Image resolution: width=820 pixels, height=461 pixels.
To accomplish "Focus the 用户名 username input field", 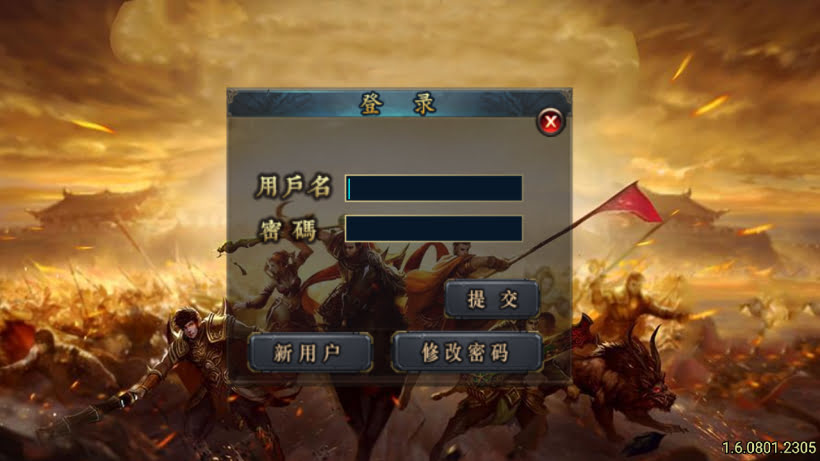I will point(434,188).
